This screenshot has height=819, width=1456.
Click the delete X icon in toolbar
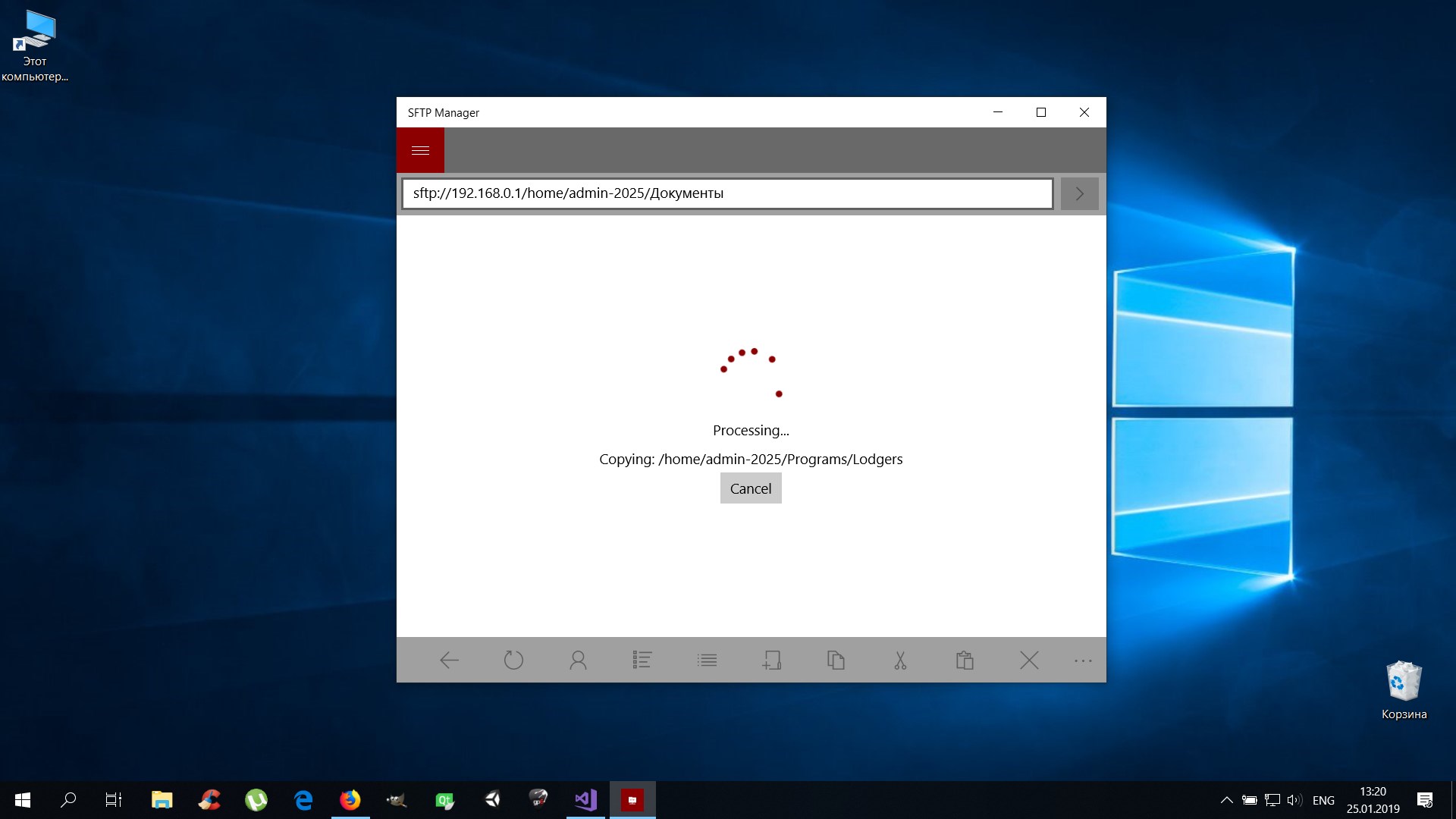[x=1029, y=661]
